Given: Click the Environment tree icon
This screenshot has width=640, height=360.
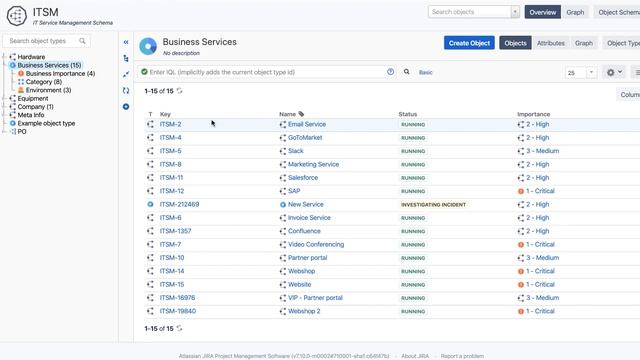Looking at the screenshot, I should tap(21, 90).
